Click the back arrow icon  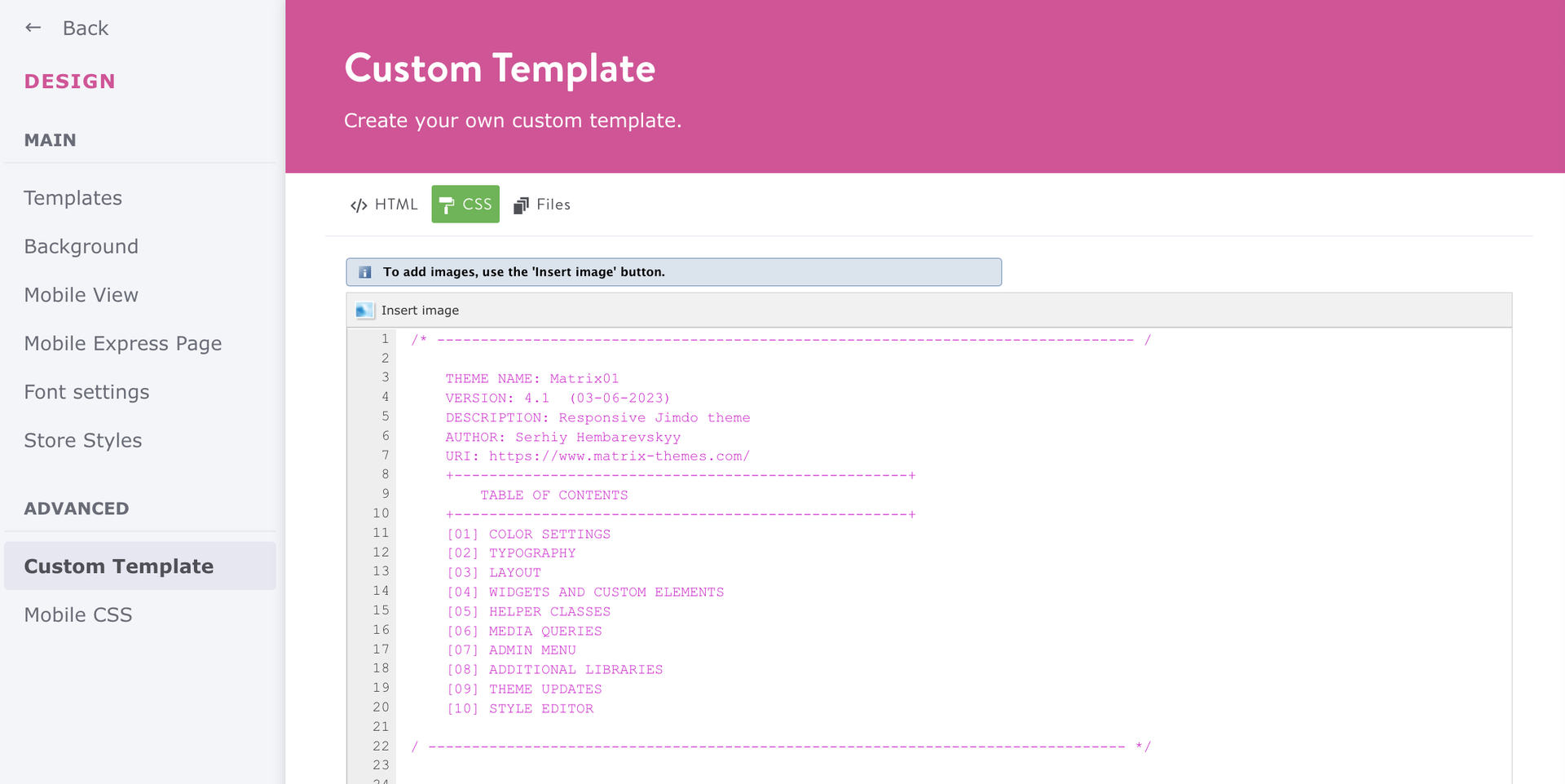coord(33,27)
